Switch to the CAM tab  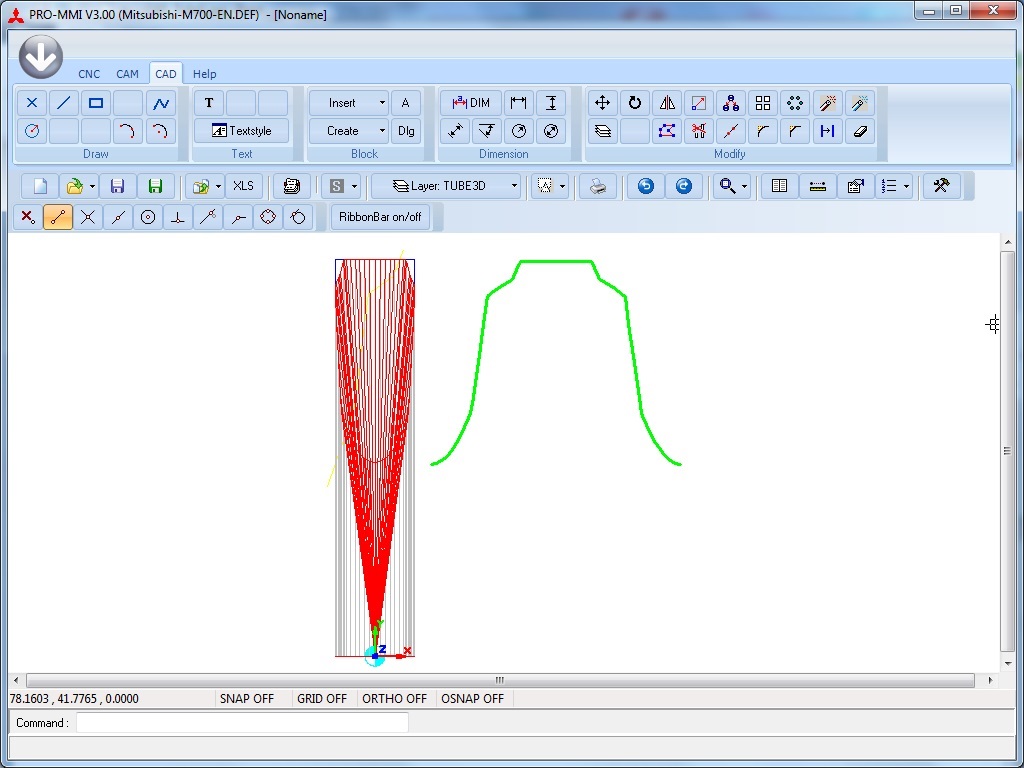pyautogui.click(x=127, y=74)
